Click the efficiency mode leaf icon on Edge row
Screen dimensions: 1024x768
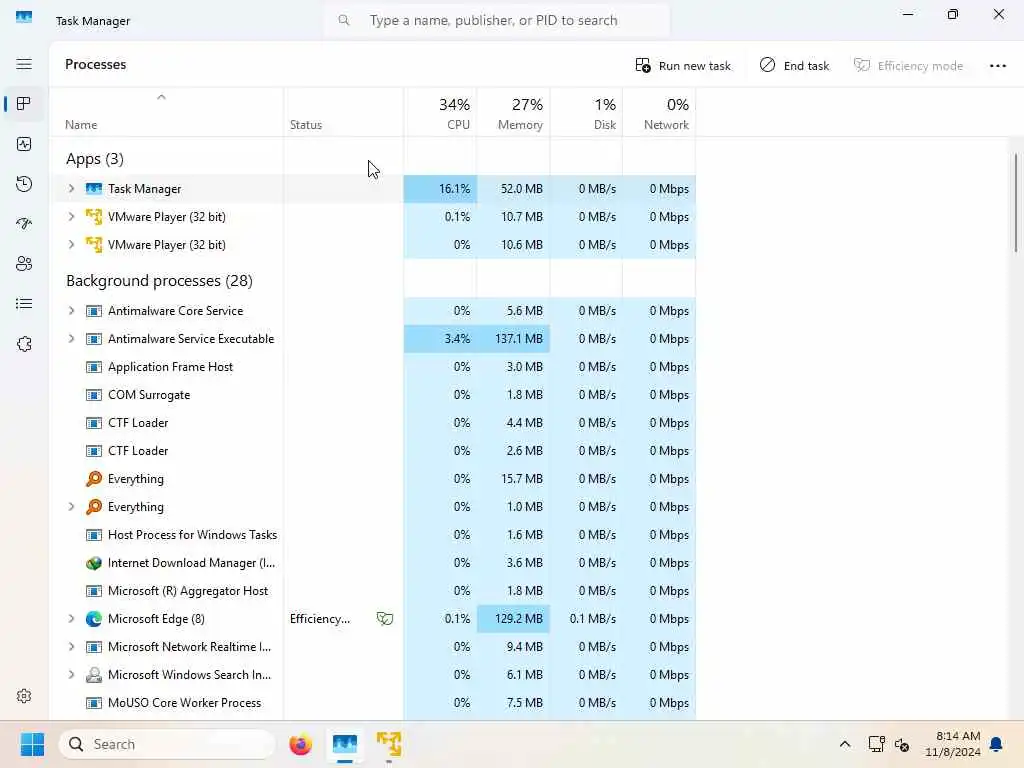pos(385,618)
